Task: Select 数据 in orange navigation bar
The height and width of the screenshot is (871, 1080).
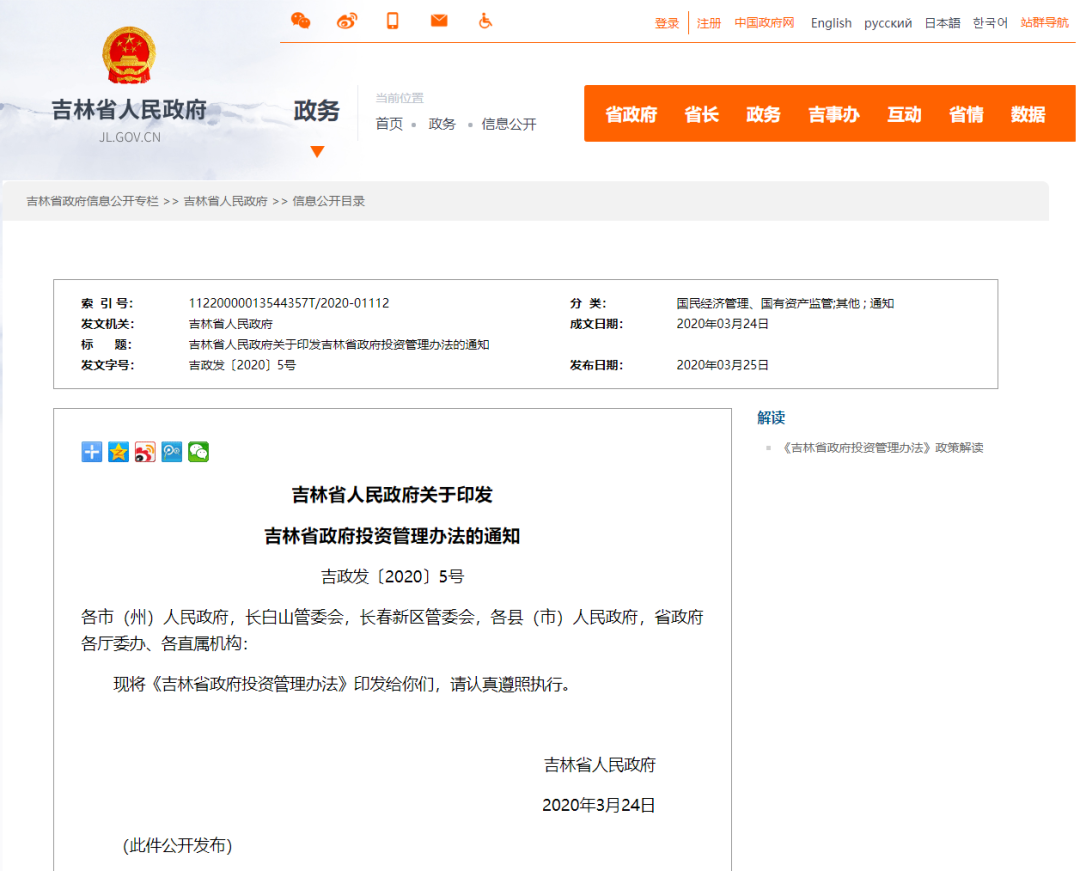Action: (x=1027, y=114)
